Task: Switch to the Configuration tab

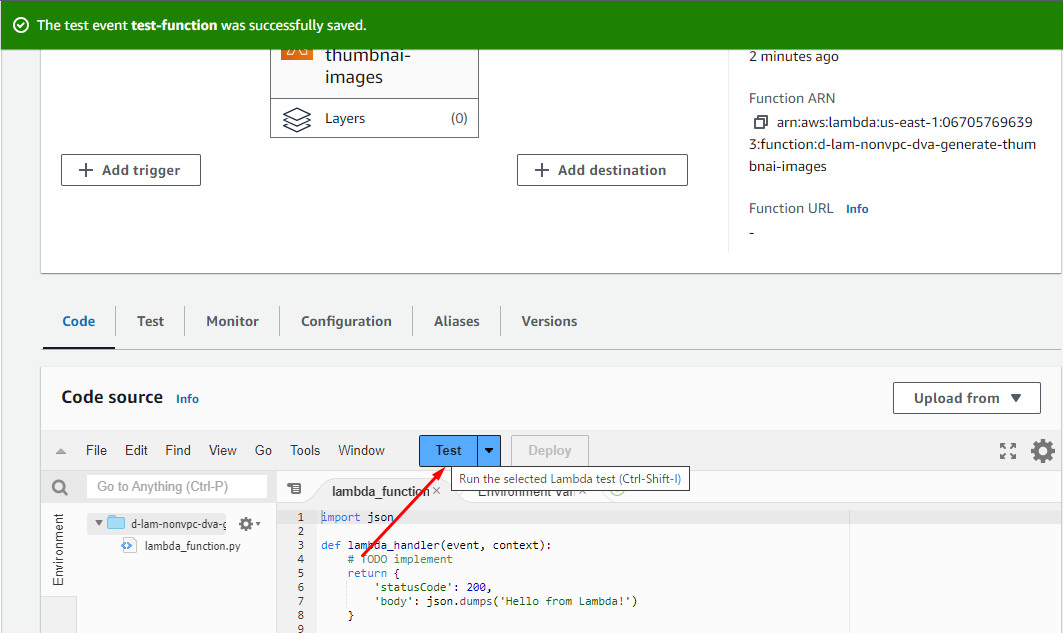Action: [346, 321]
